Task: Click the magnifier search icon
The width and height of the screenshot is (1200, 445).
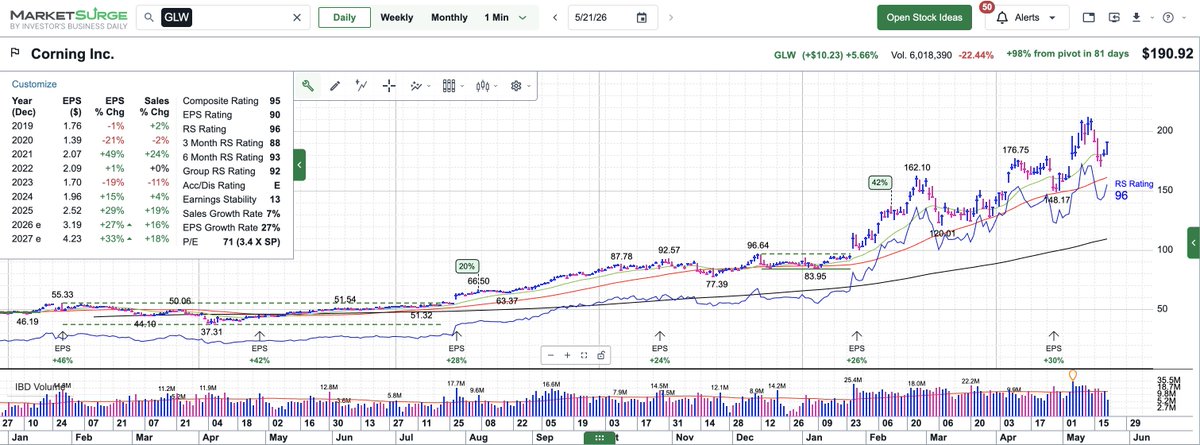Action: pos(148,18)
